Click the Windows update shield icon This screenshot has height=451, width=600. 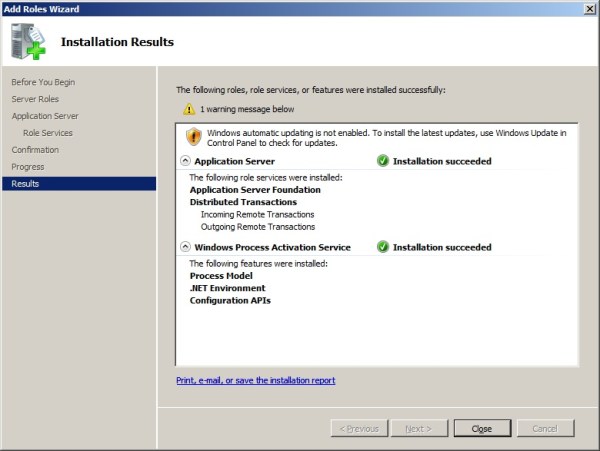click(194, 136)
